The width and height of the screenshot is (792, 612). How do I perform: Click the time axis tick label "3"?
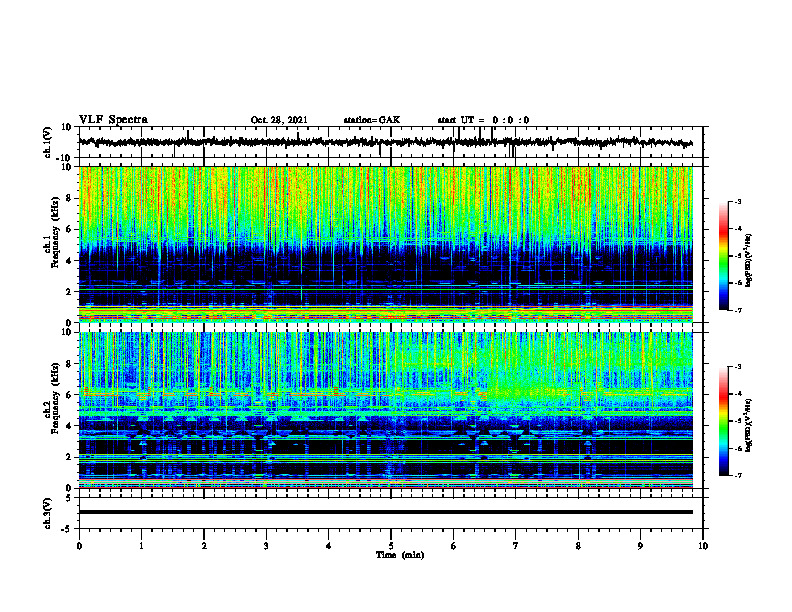pos(266,546)
